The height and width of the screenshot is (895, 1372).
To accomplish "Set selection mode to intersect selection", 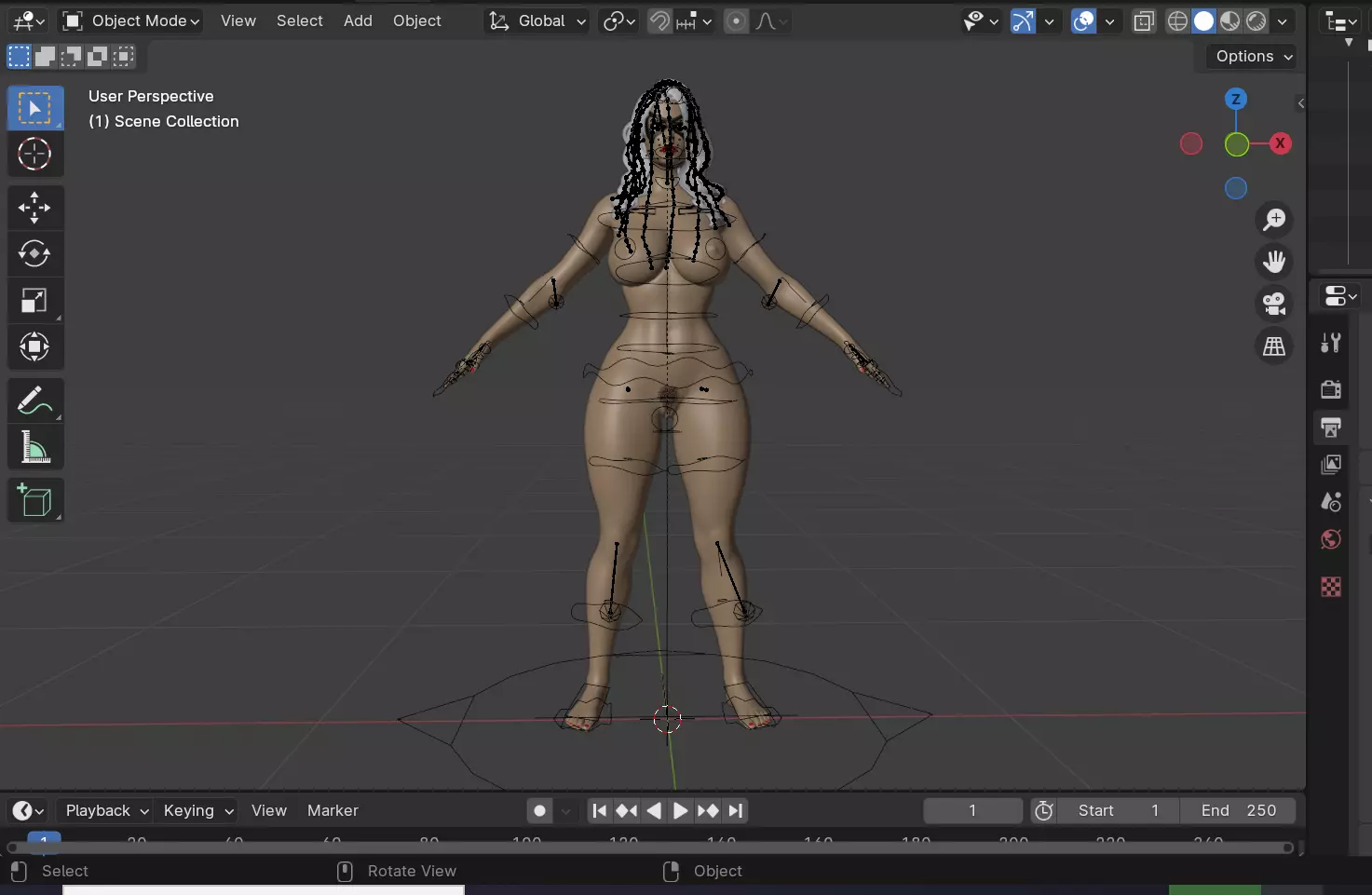I will [123, 57].
